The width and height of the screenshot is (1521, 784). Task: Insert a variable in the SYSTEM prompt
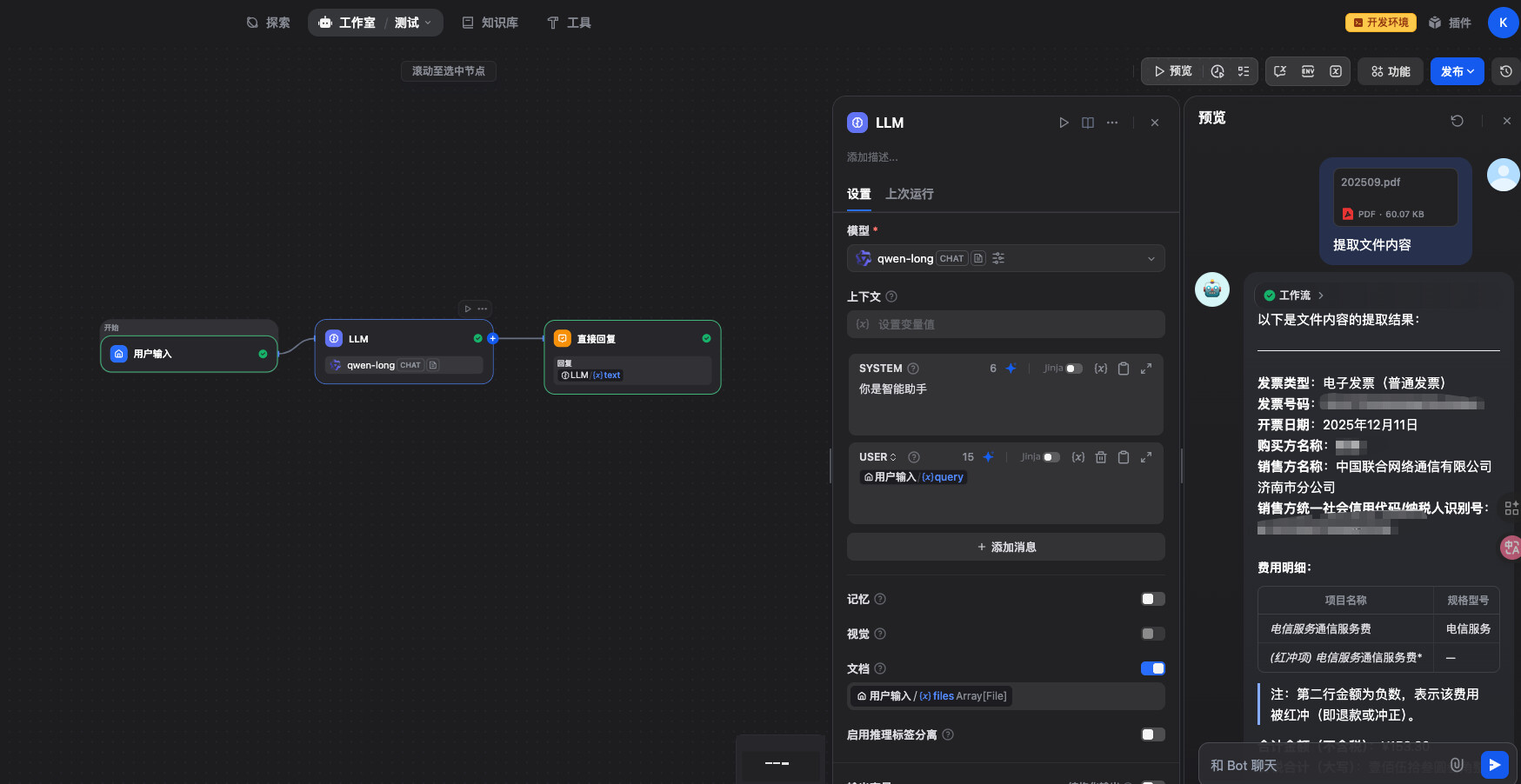[x=1101, y=369]
